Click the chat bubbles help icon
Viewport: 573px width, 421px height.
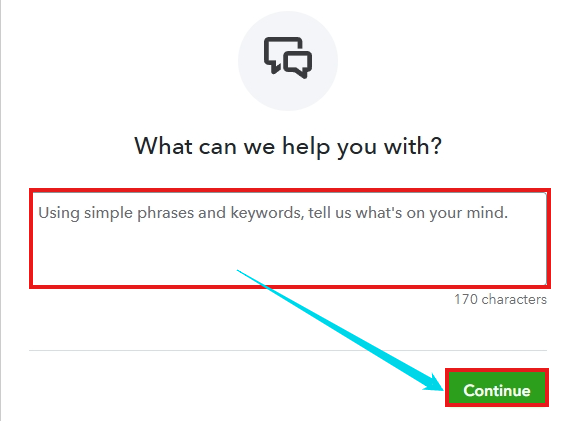288,58
